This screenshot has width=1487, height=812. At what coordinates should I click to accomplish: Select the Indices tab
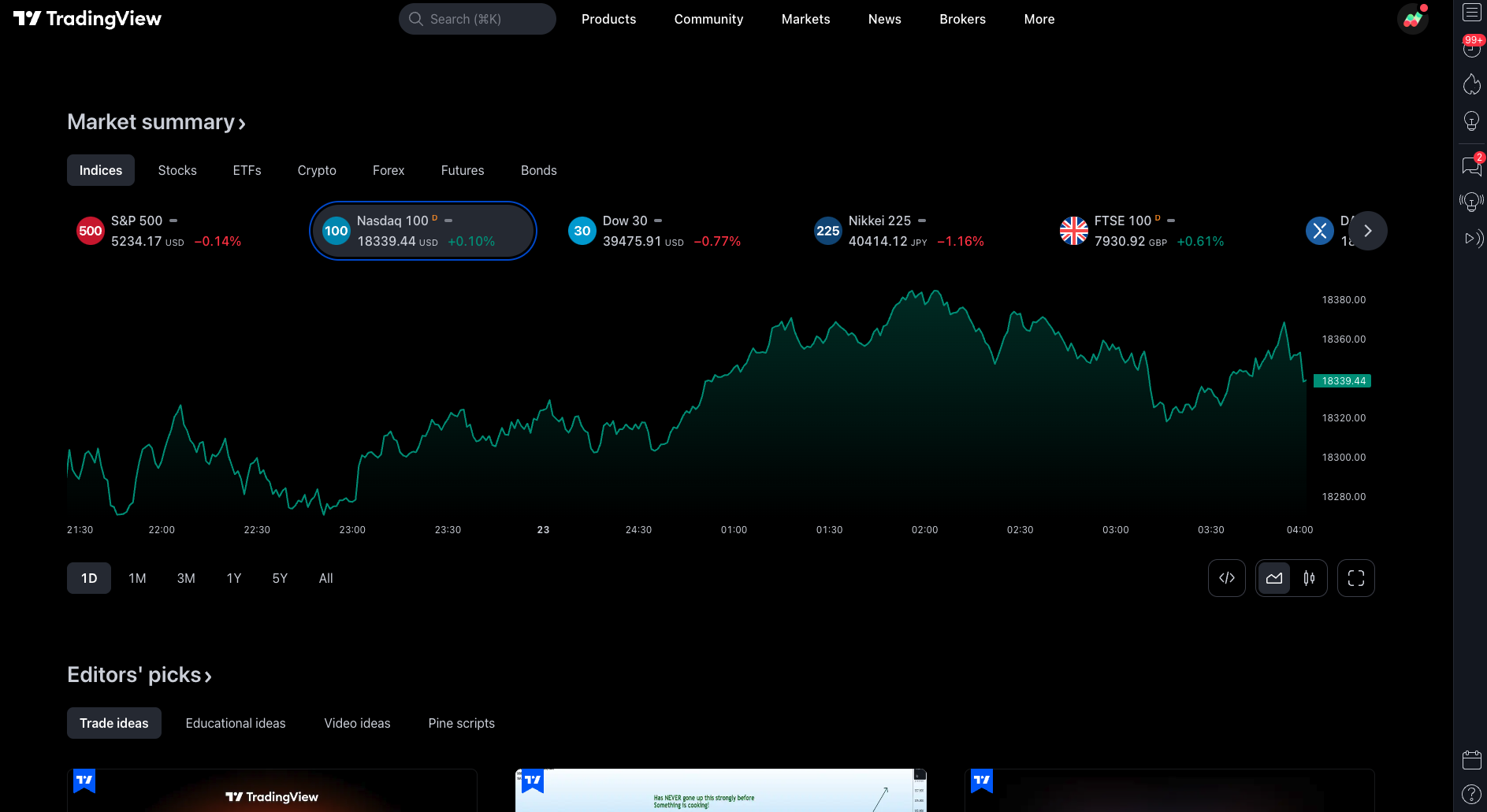point(101,170)
